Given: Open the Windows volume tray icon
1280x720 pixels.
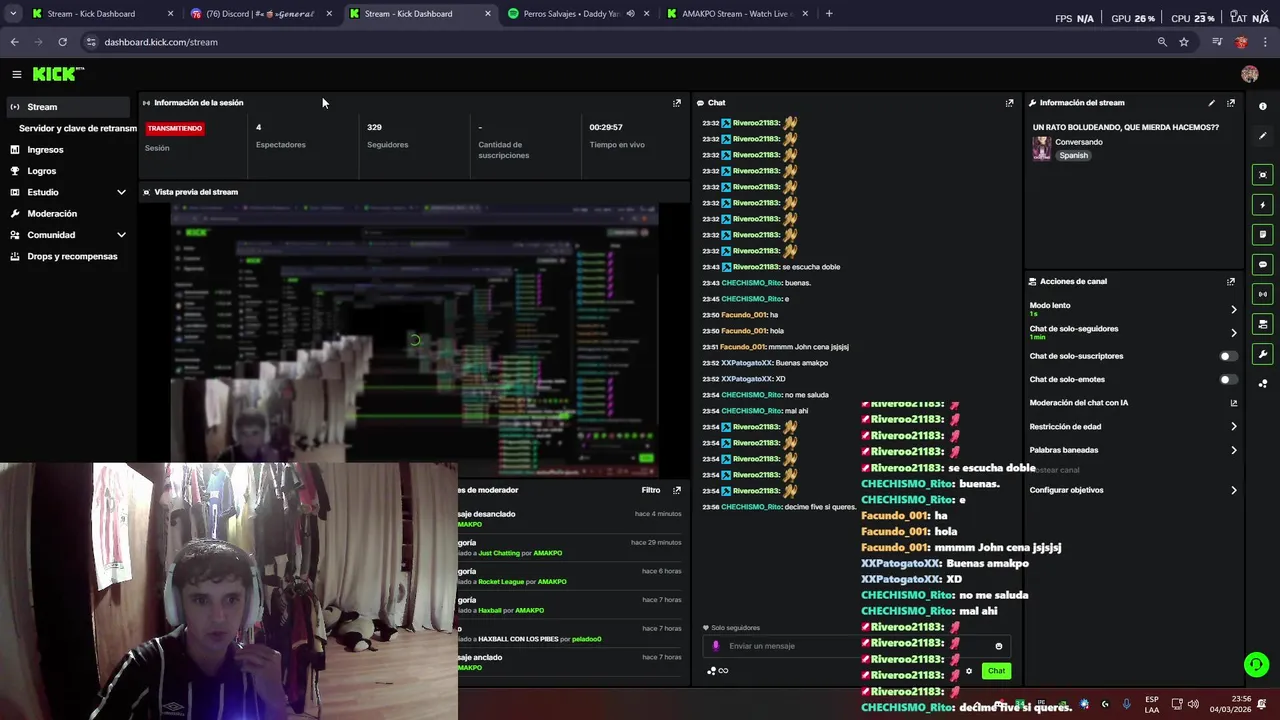Looking at the screenshot, I should [1193, 704].
